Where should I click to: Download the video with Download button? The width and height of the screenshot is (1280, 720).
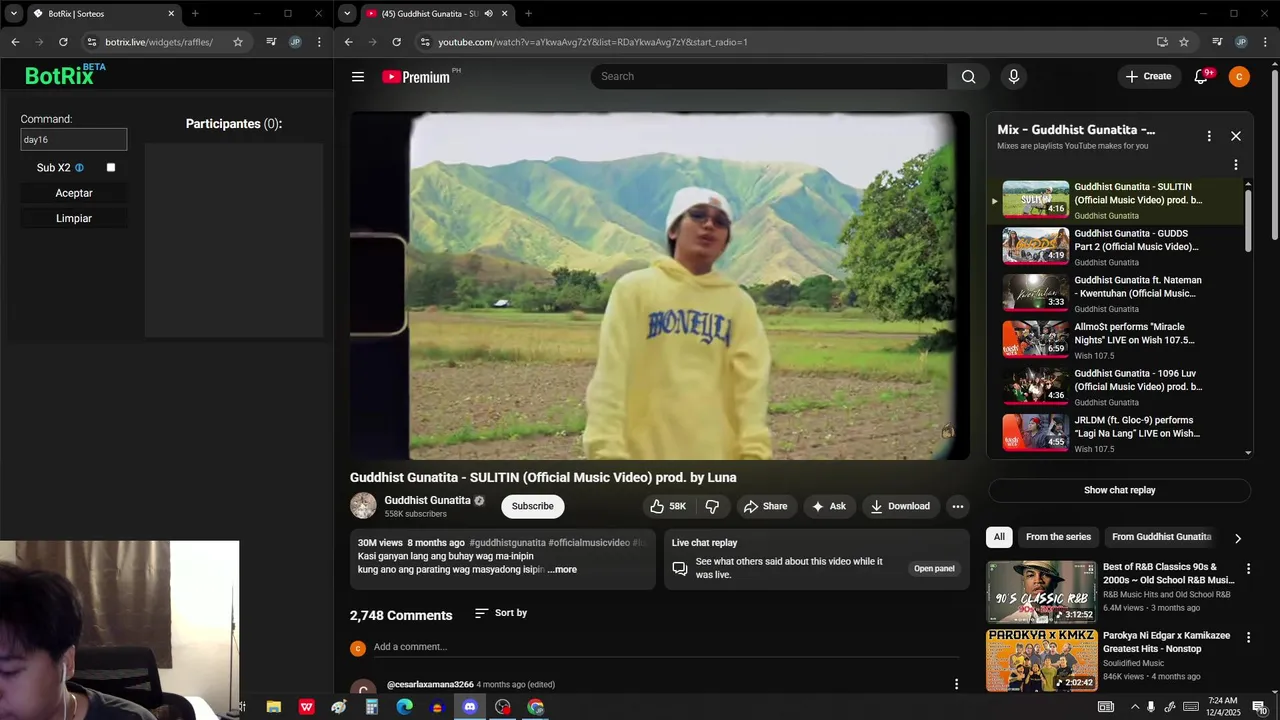point(900,506)
